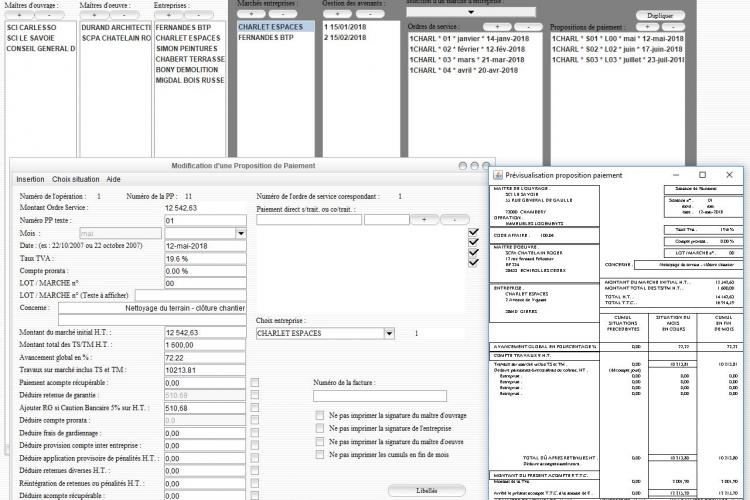The width and height of the screenshot is (750, 500).
Task: Open the Aide menu
Action: [x=113, y=179]
